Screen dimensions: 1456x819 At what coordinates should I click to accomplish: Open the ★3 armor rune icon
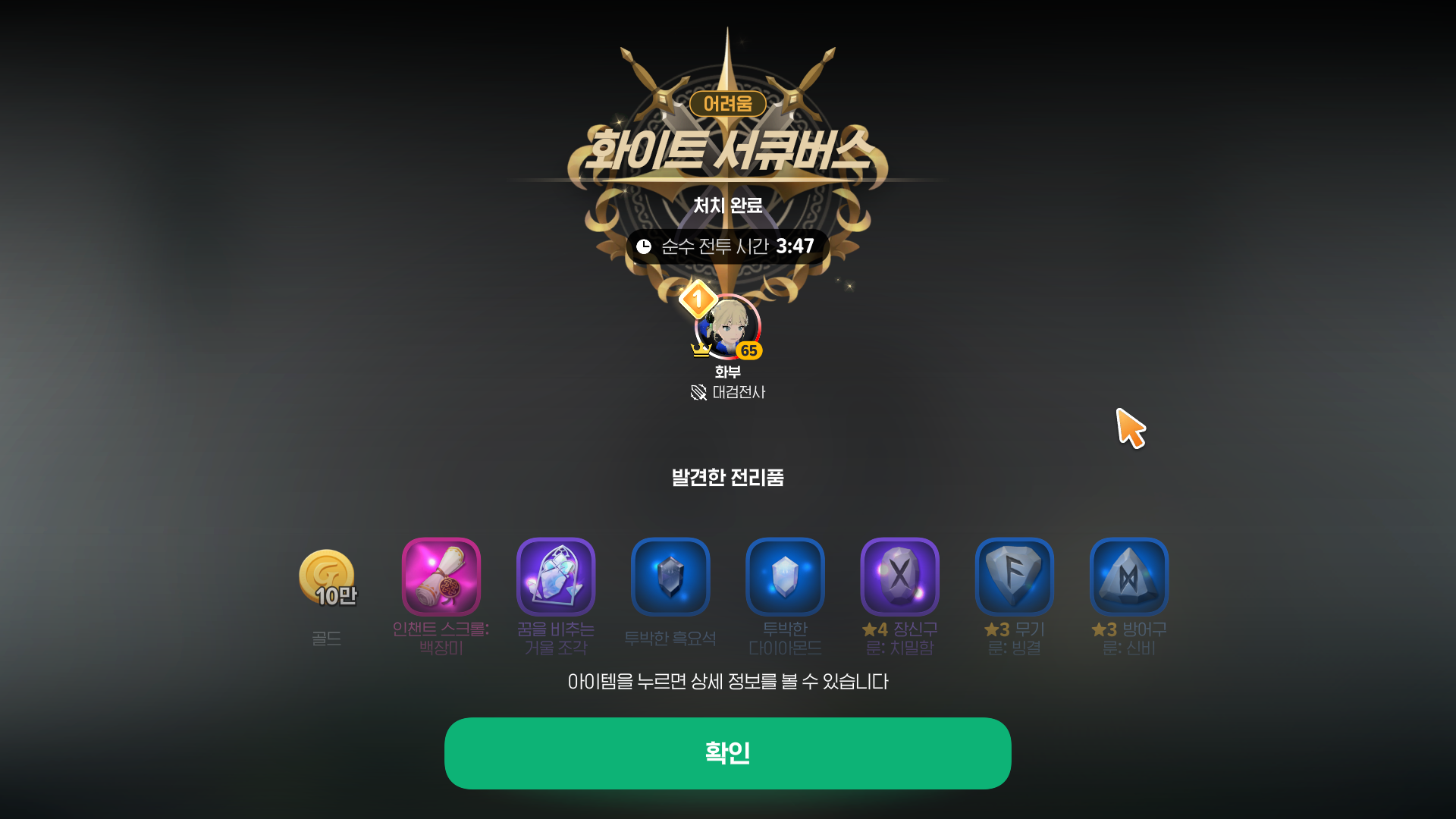pos(1128,576)
